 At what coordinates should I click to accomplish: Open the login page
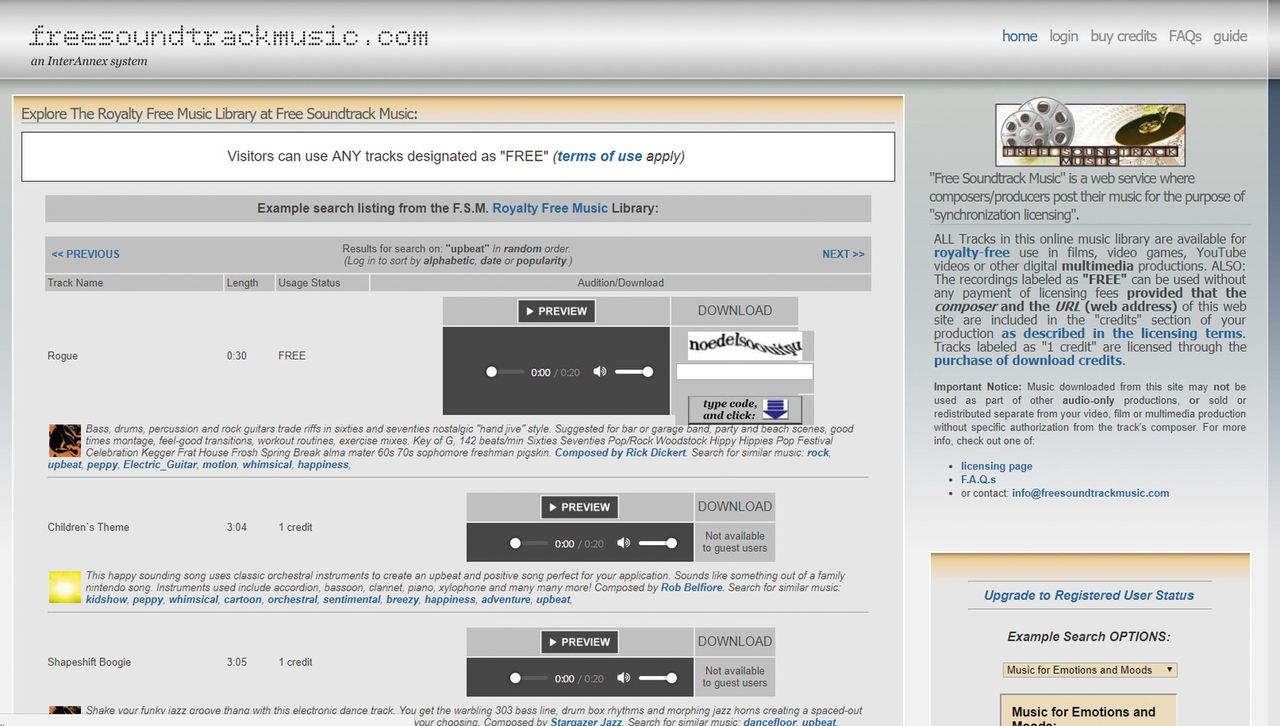(1063, 36)
